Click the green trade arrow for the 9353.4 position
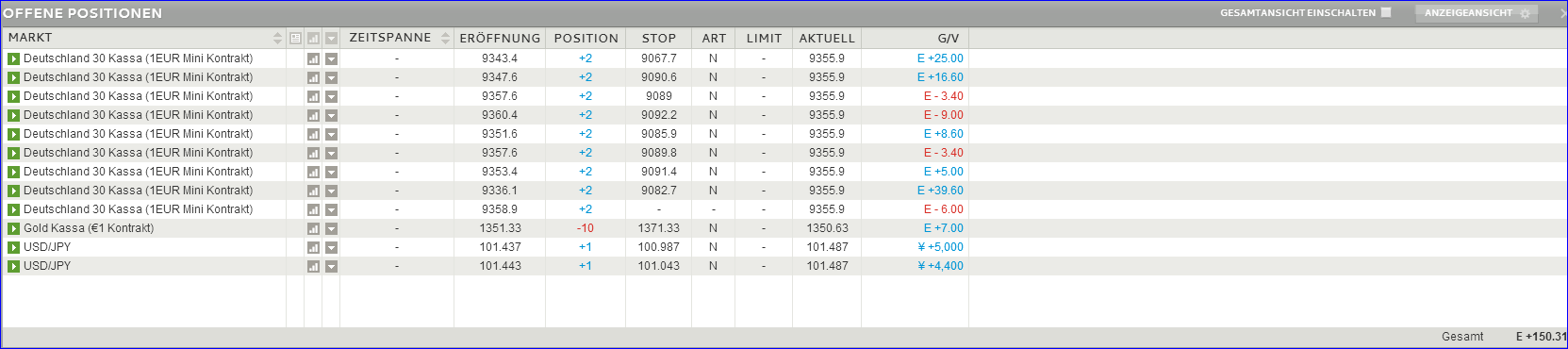Screen dimensions: 1568x349 tap(13, 172)
